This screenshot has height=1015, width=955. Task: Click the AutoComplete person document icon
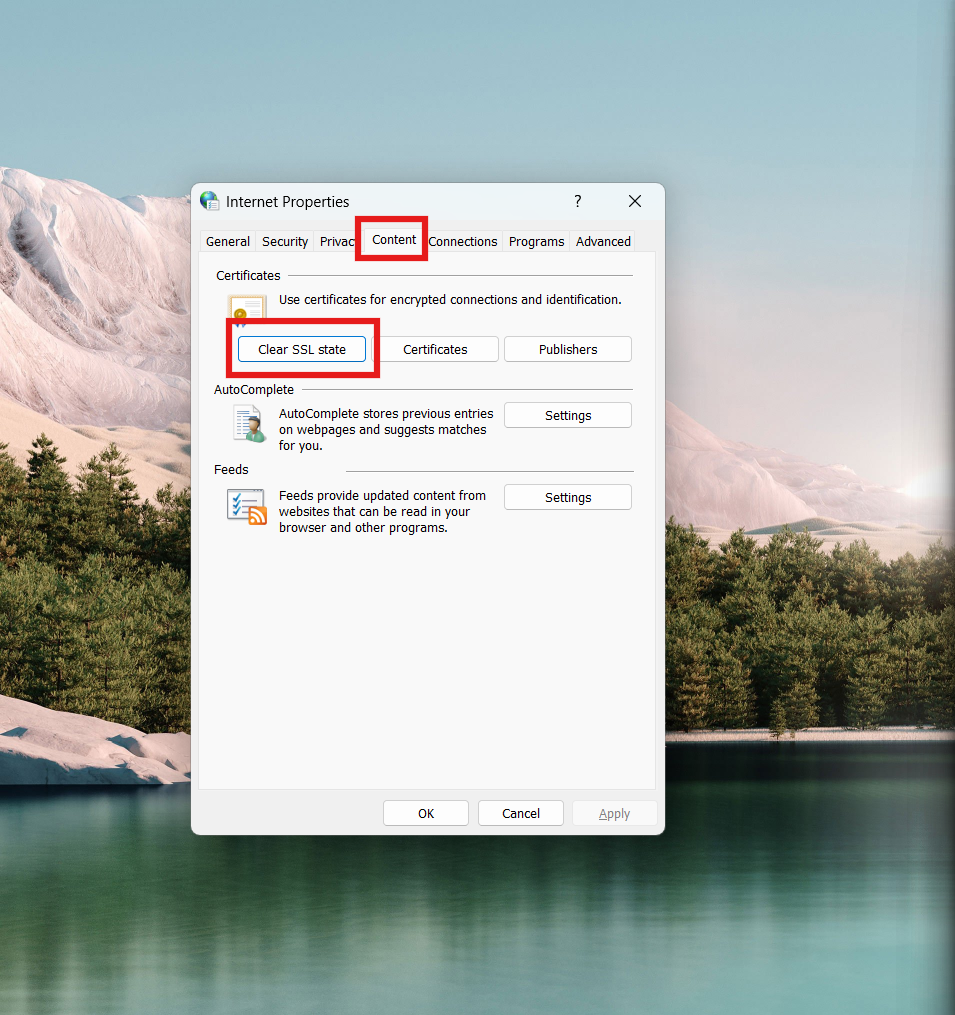[x=249, y=424]
